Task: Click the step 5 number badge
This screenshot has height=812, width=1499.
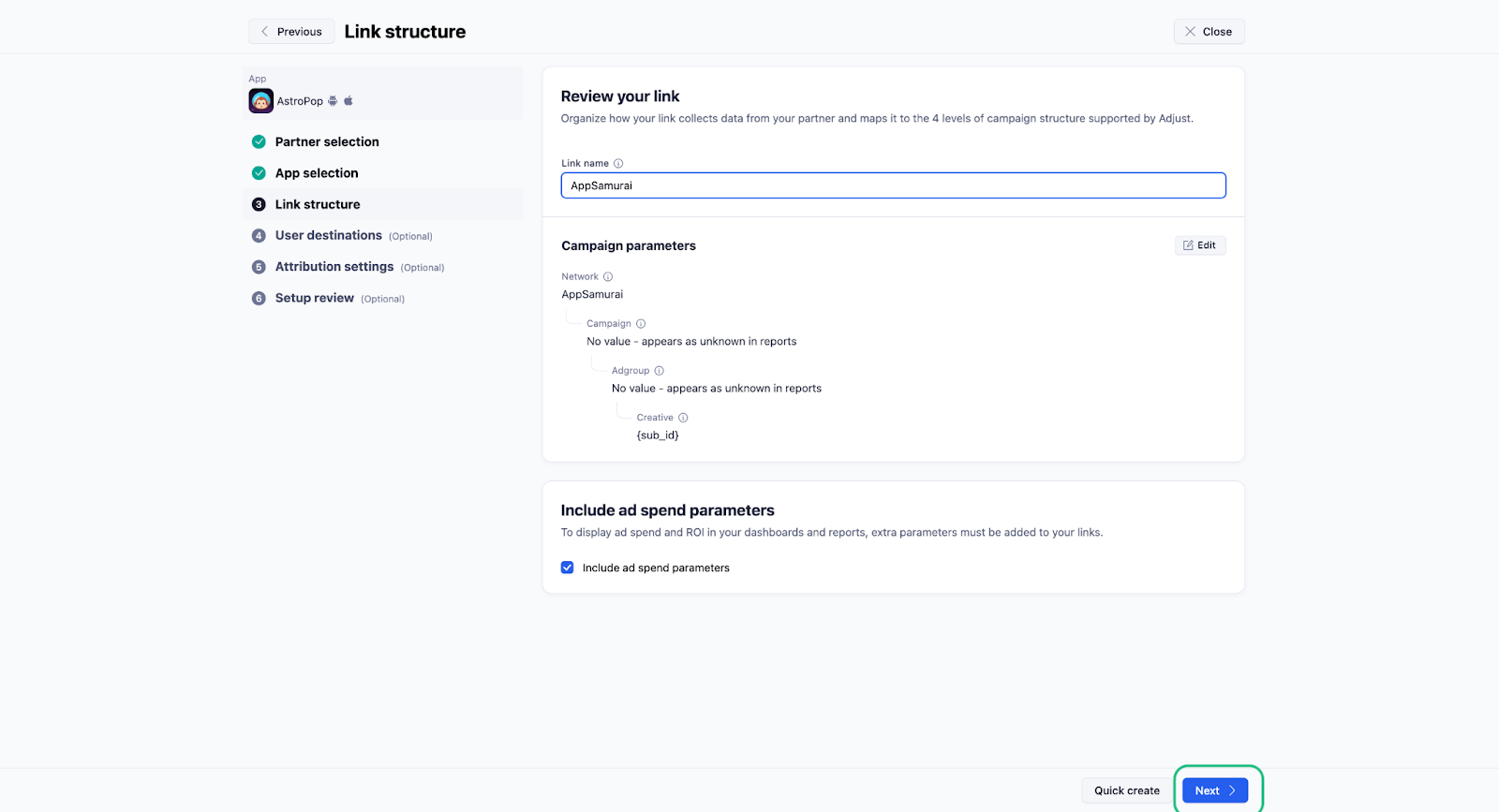Action: click(259, 267)
